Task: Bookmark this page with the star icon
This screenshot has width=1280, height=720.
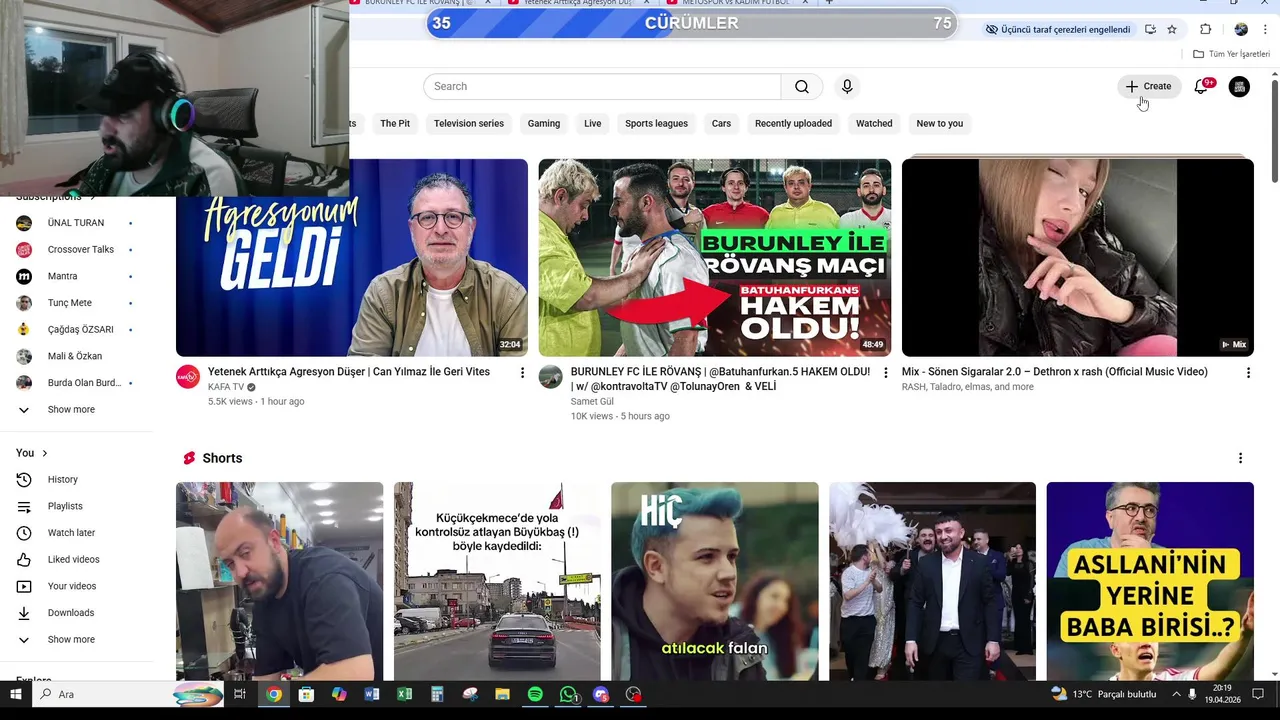Action: pyautogui.click(x=1172, y=30)
